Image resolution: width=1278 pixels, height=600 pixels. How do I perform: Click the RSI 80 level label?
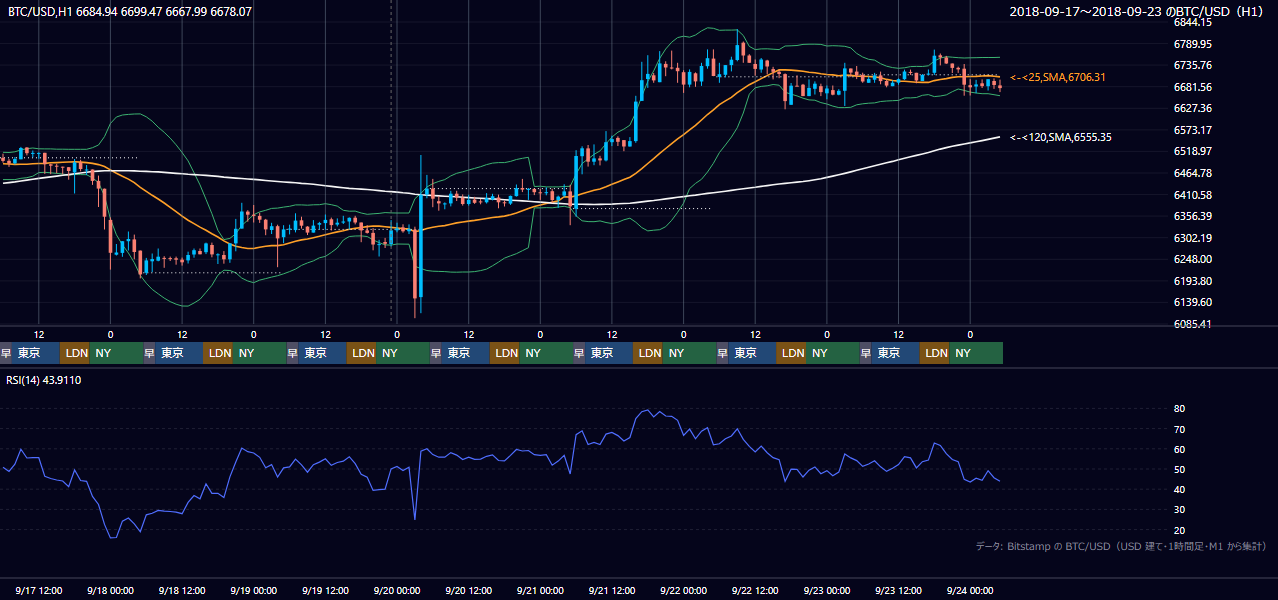pyautogui.click(x=1179, y=409)
